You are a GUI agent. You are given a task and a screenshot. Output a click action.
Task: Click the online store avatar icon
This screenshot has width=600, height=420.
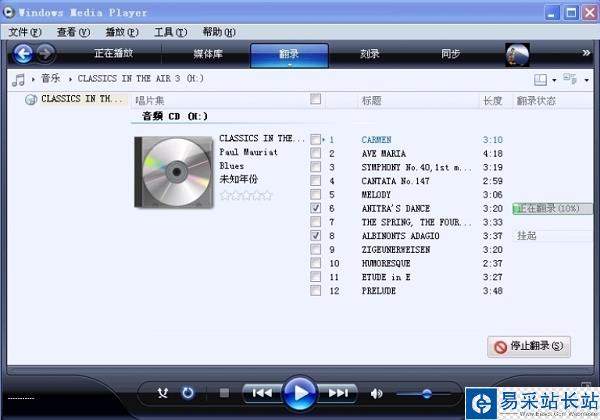click(x=517, y=55)
